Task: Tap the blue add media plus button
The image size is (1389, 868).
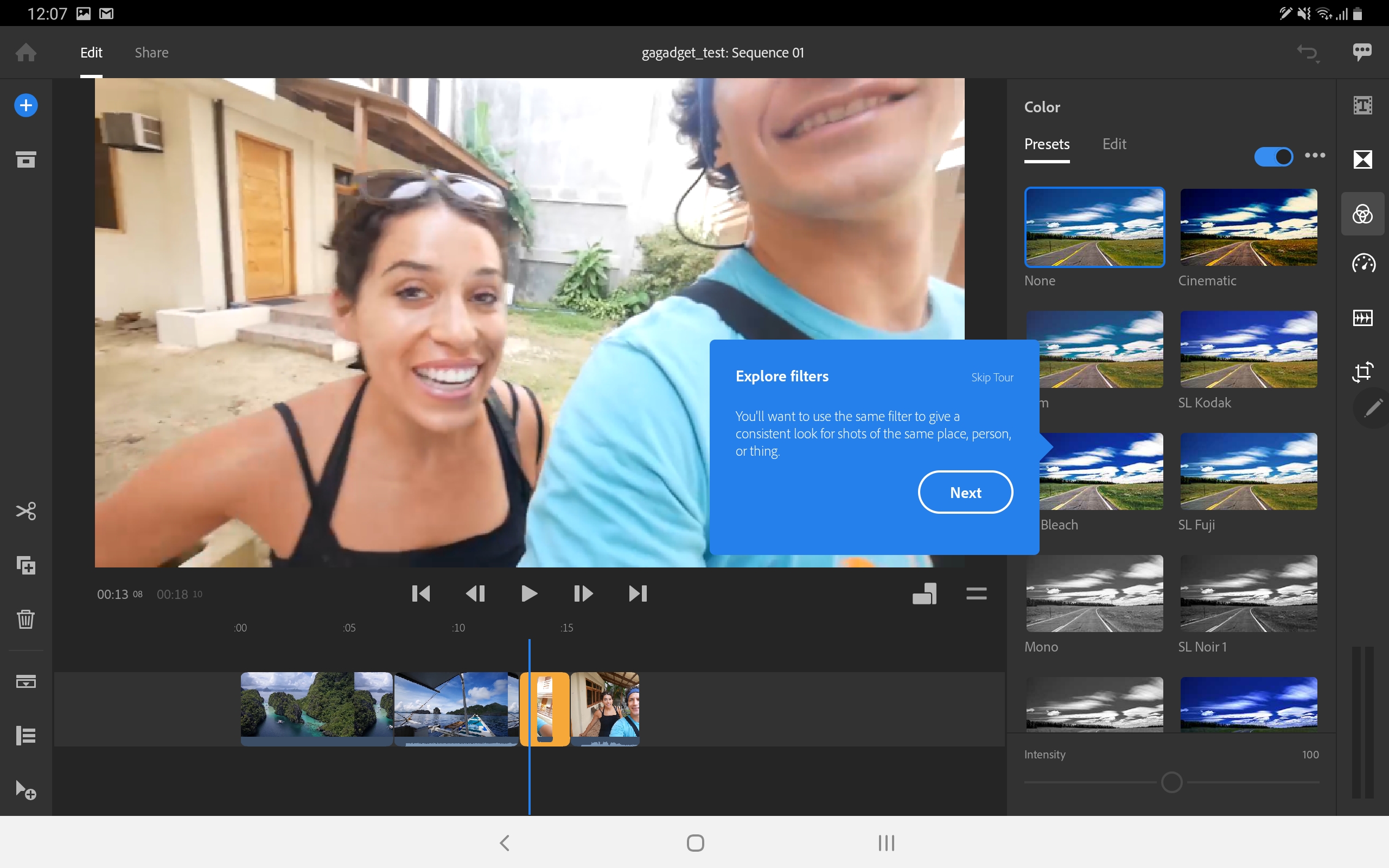Action: coord(26,105)
